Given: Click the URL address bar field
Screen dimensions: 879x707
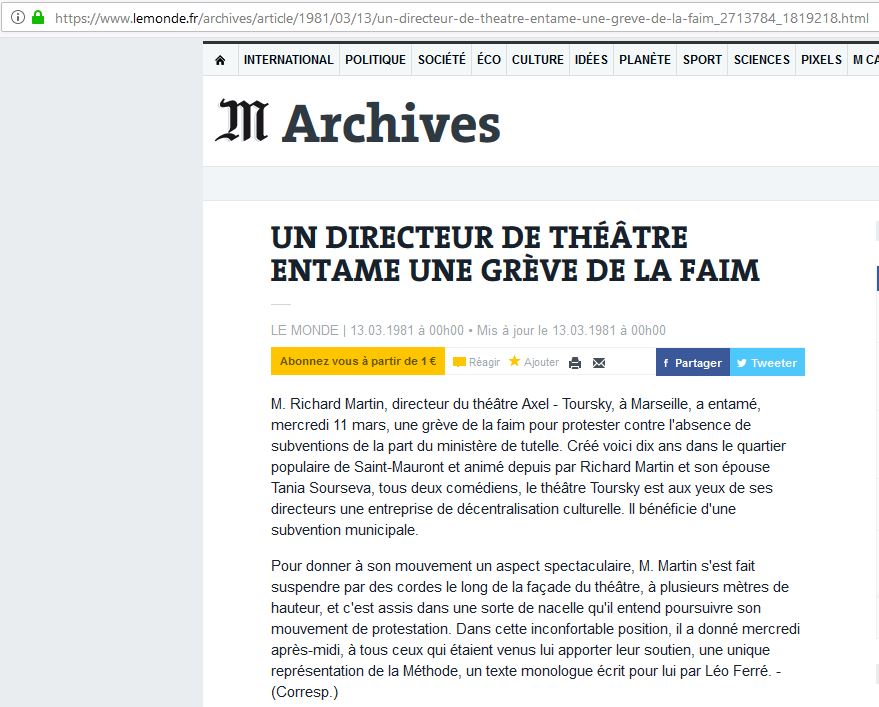Looking at the screenshot, I should click(460, 18).
